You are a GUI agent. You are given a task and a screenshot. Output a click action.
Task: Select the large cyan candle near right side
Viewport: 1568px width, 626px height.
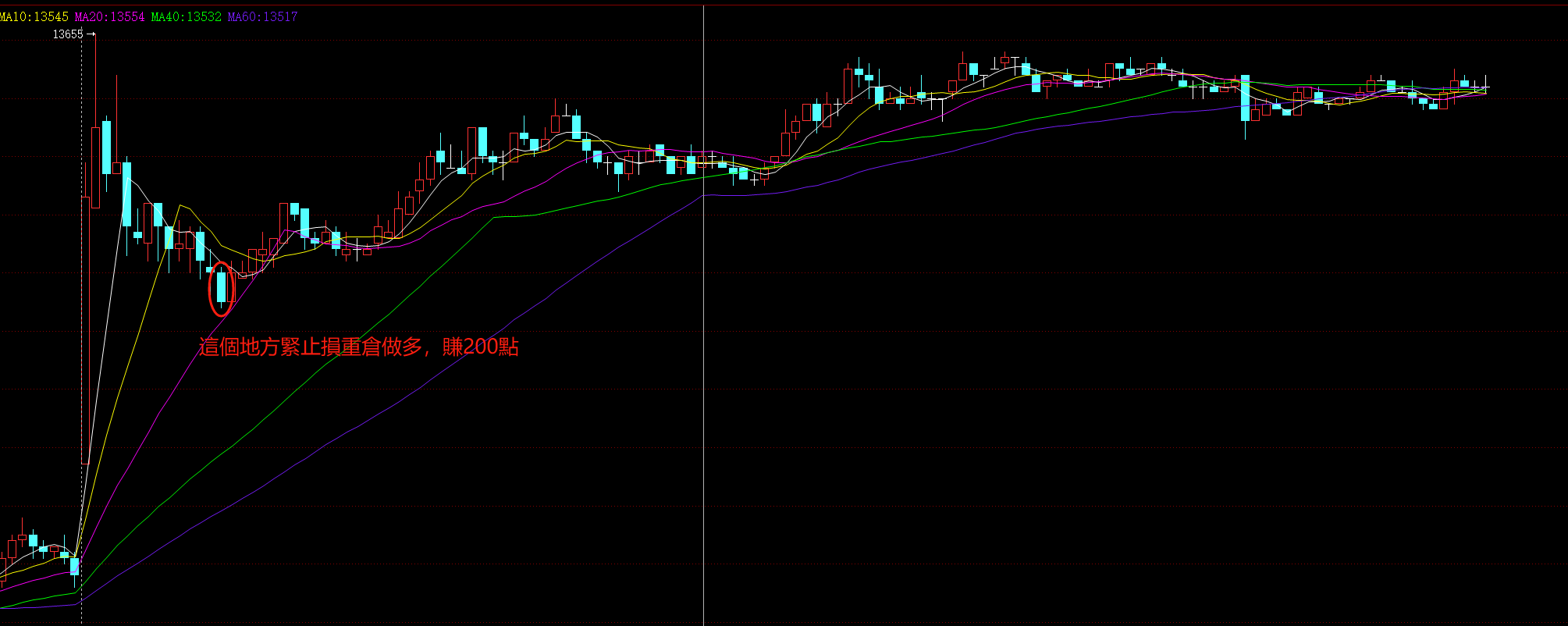pyautogui.click(x=1246, y=98)
